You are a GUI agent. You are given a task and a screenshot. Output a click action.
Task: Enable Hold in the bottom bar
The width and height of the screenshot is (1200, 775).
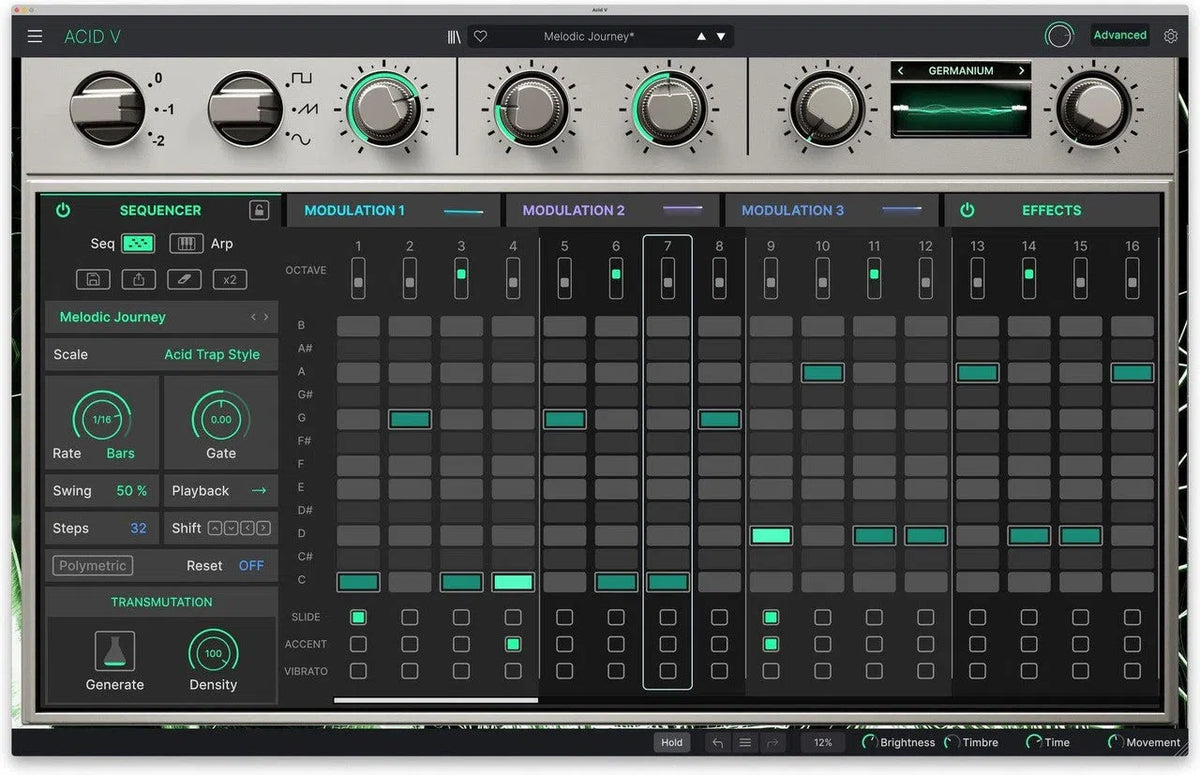[671, 742]
